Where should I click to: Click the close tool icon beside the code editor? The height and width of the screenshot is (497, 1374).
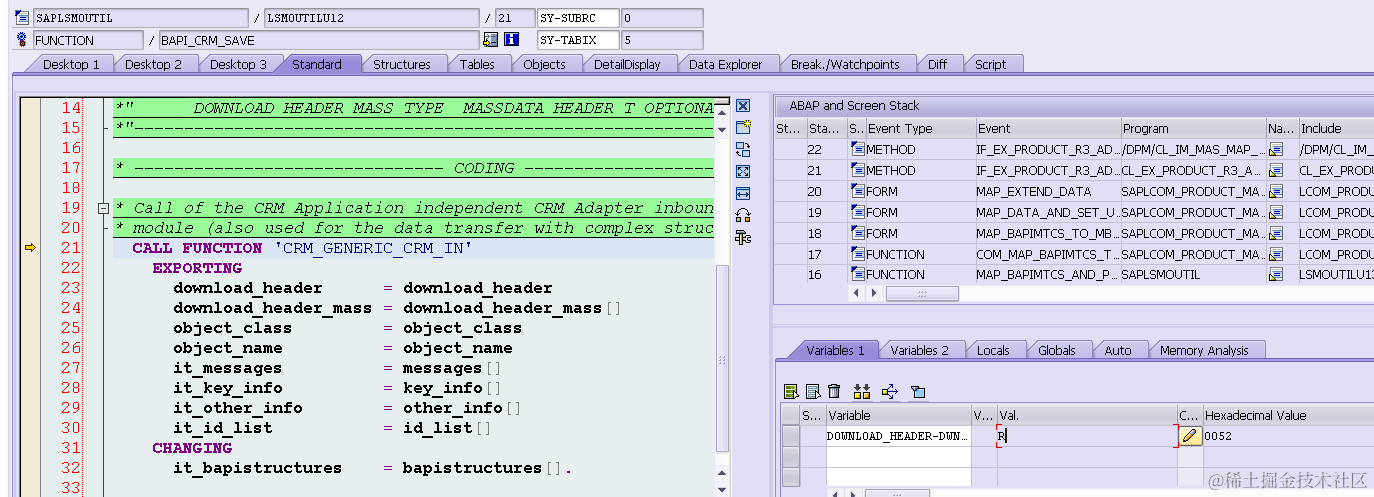coord(743,106)
